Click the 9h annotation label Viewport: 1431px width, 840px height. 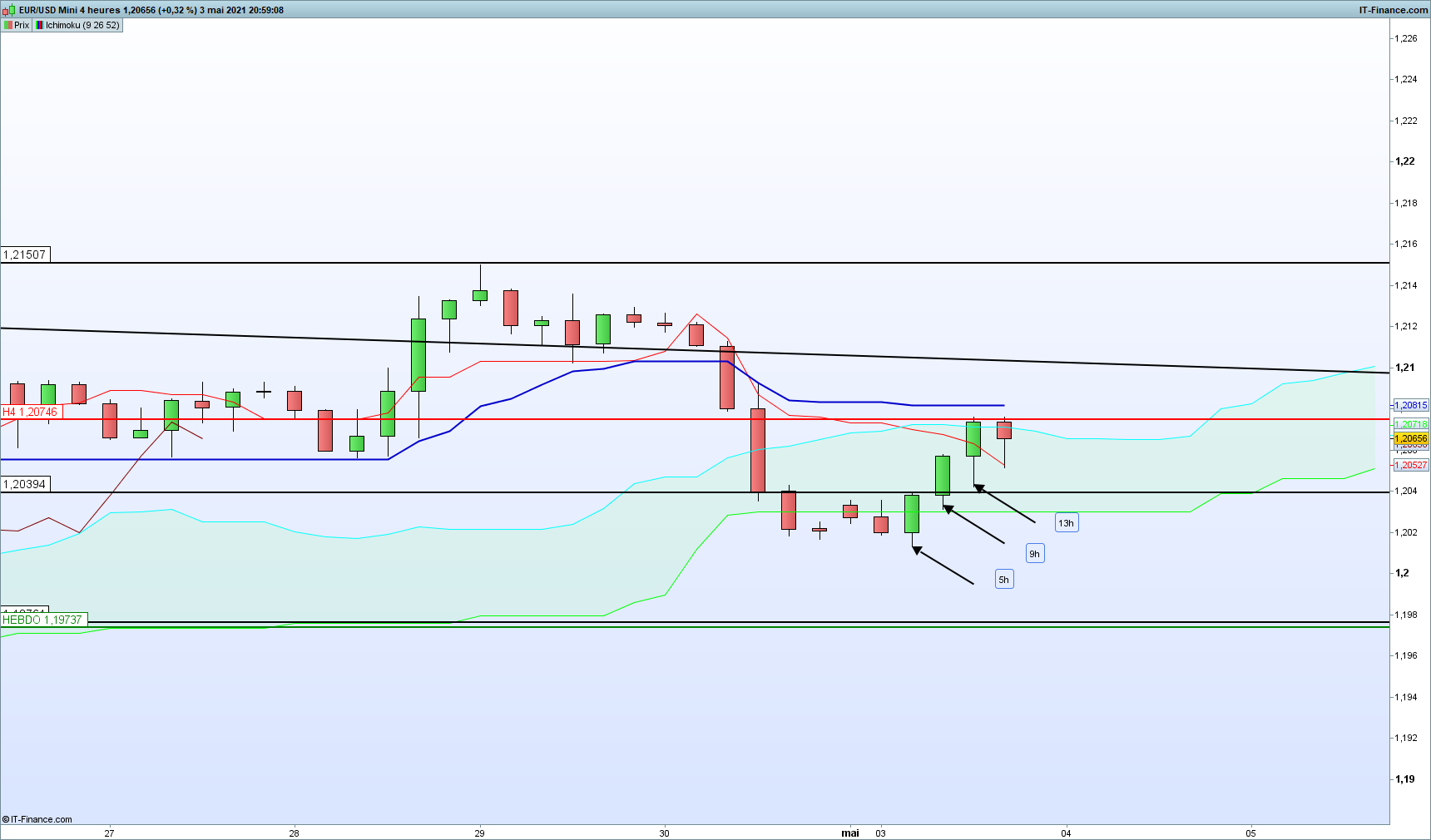point(1034,554)
